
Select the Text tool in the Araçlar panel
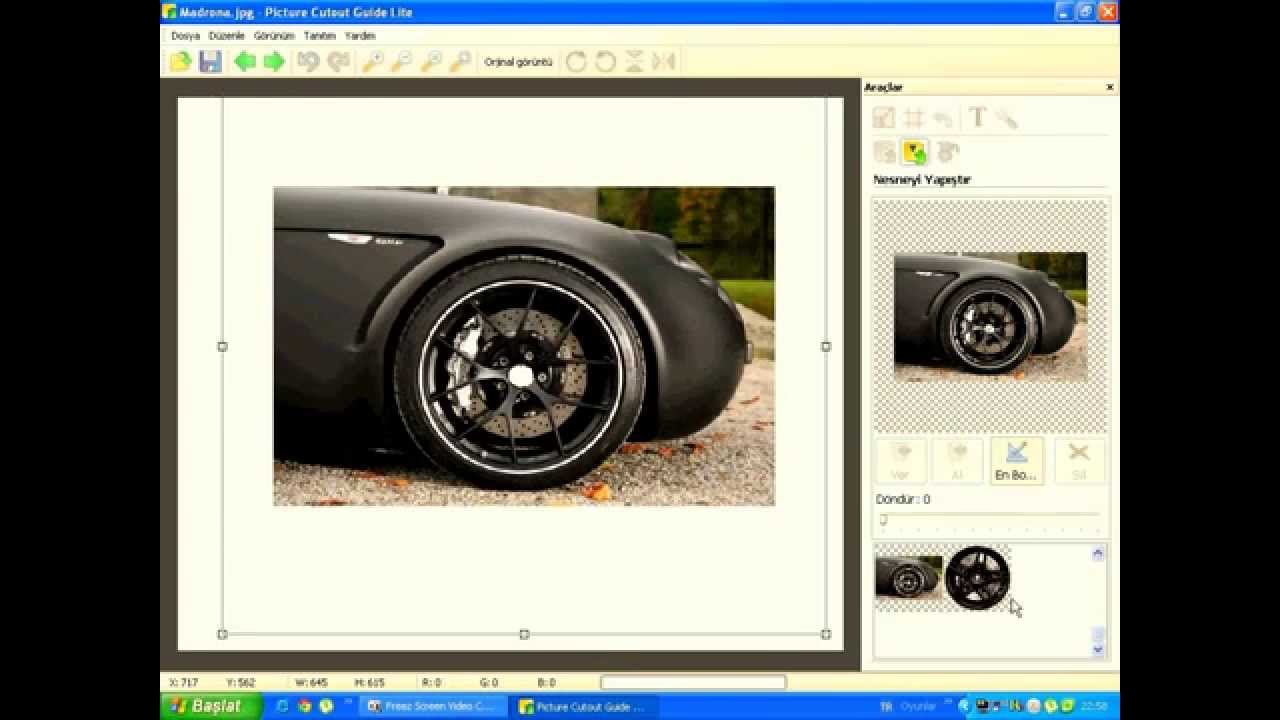pyautogui.click(x=977, y=118)
